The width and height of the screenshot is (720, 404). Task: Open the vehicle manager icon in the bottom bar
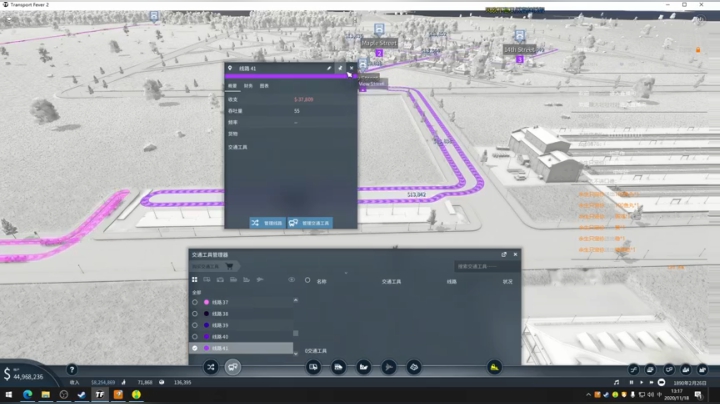[233, 367]
